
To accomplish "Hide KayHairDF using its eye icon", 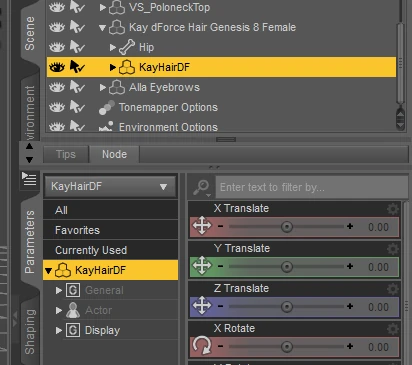I will pyautogui.click(x=57, y=67).
